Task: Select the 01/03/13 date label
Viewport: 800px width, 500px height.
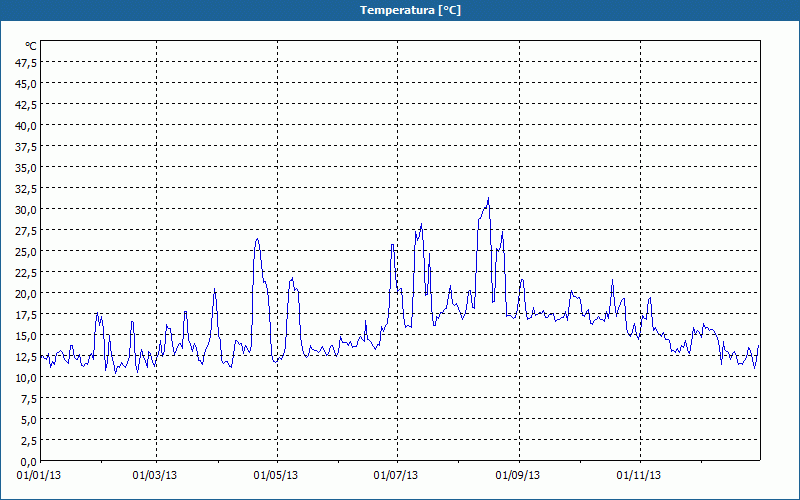Action: click(155, 476)
